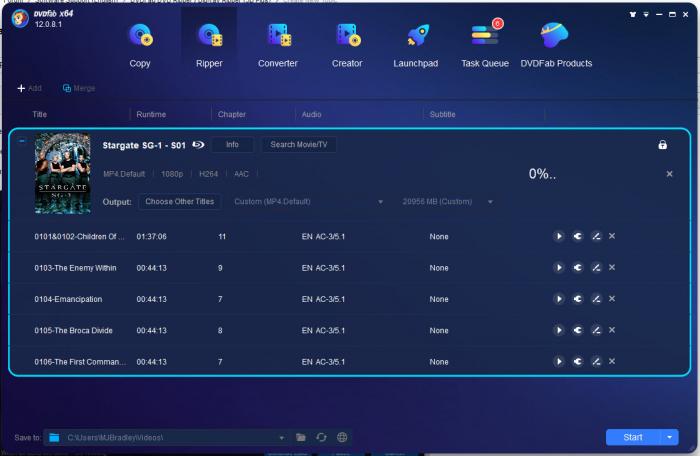This screenshot has height=456, width=700.
Task: Expand the Custom (MP4.Default) profile dropdown
Action: tap(381, 202)
